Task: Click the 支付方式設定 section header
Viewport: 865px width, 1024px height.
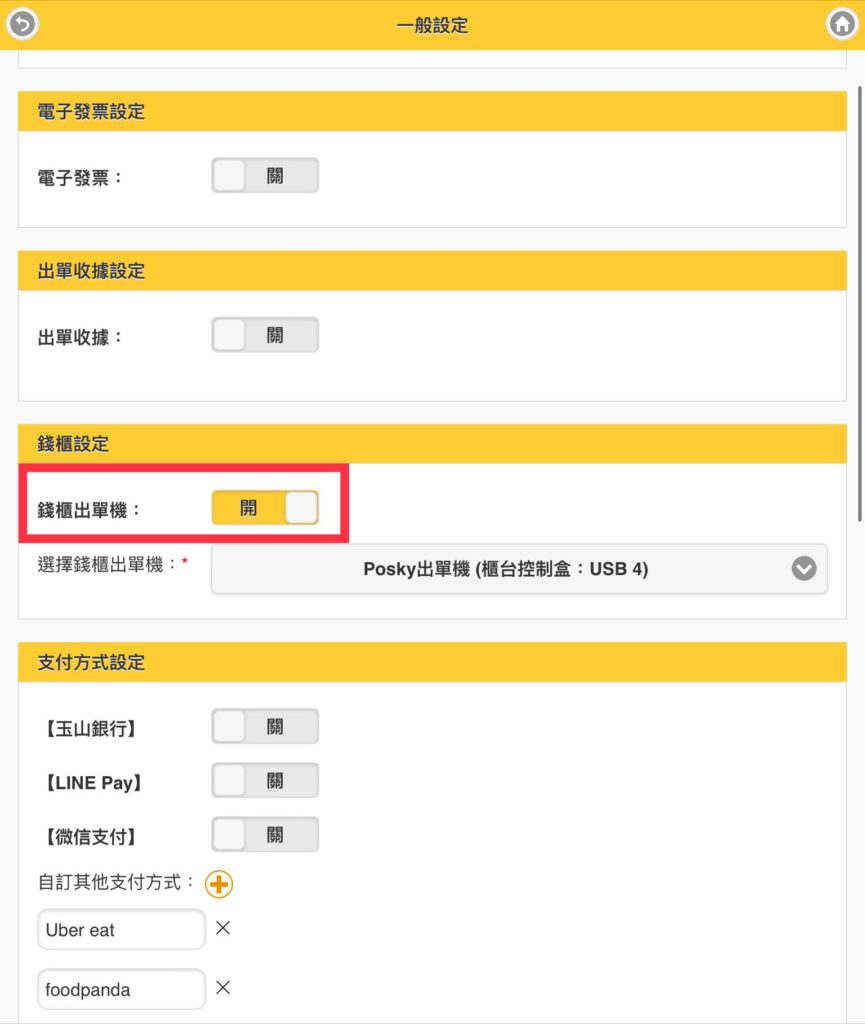Action: coord(432,662)
